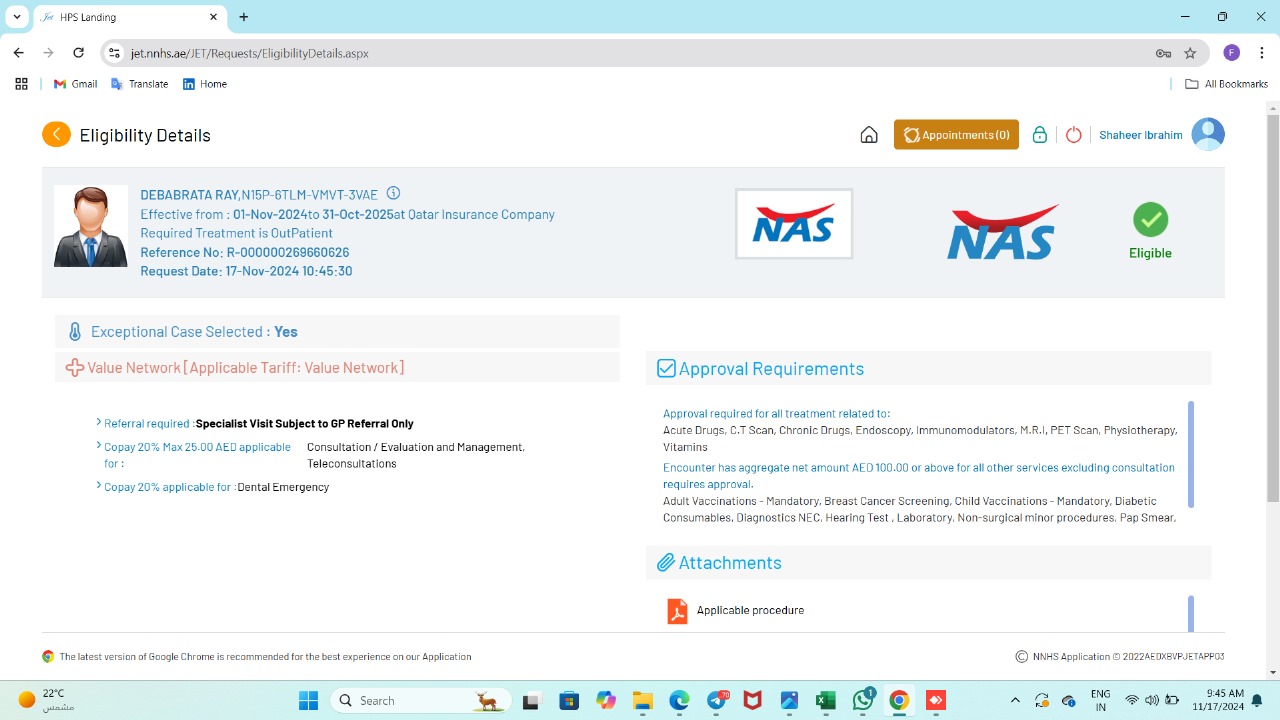Open WhatsApp from the taskbar
Viewport: 1280px width, 720px height.
pos(863,700)
